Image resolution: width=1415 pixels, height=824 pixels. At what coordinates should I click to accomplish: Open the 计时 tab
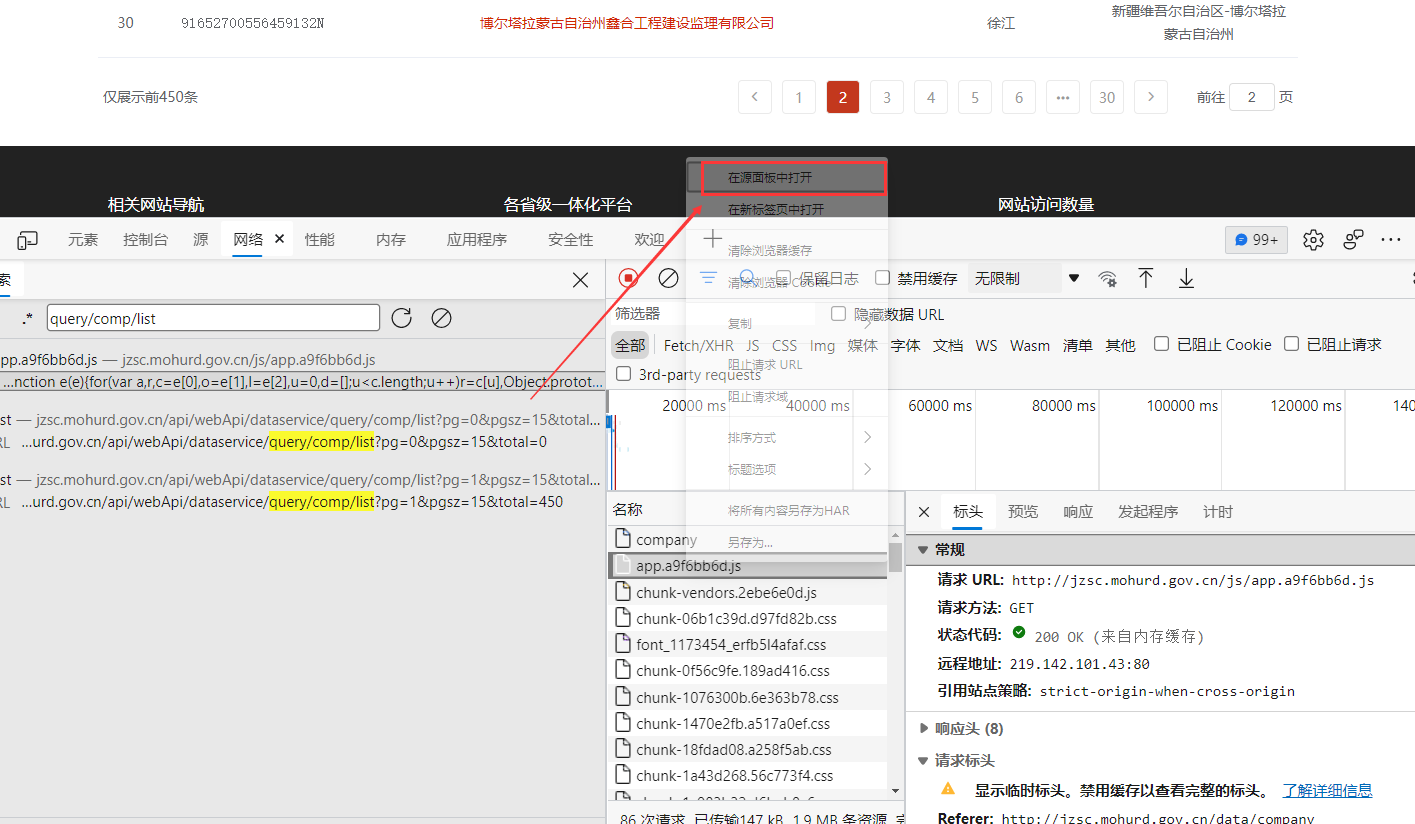[x=1218, y=512]
